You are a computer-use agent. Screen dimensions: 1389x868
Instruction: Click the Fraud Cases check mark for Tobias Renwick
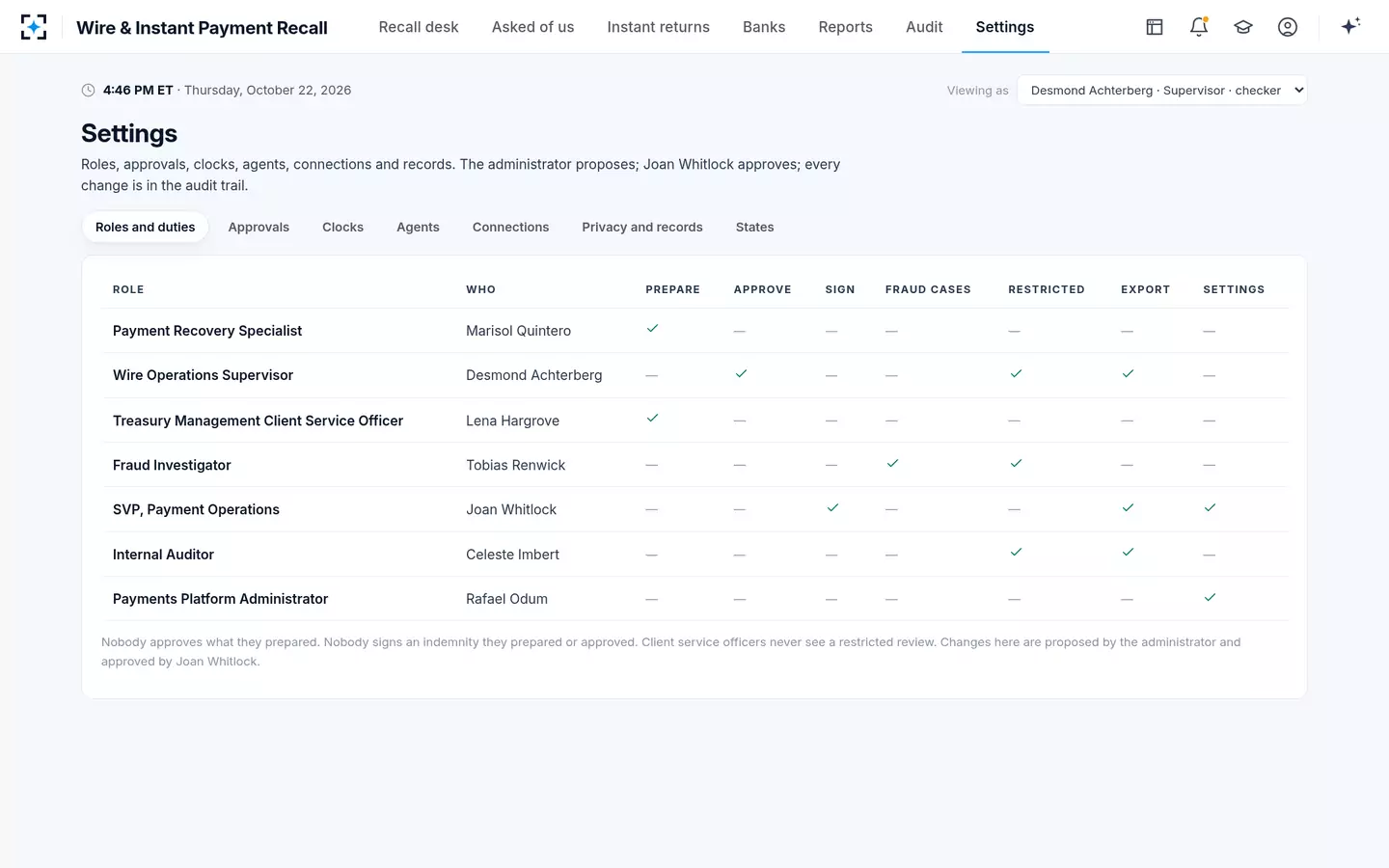tap(892, 464)
